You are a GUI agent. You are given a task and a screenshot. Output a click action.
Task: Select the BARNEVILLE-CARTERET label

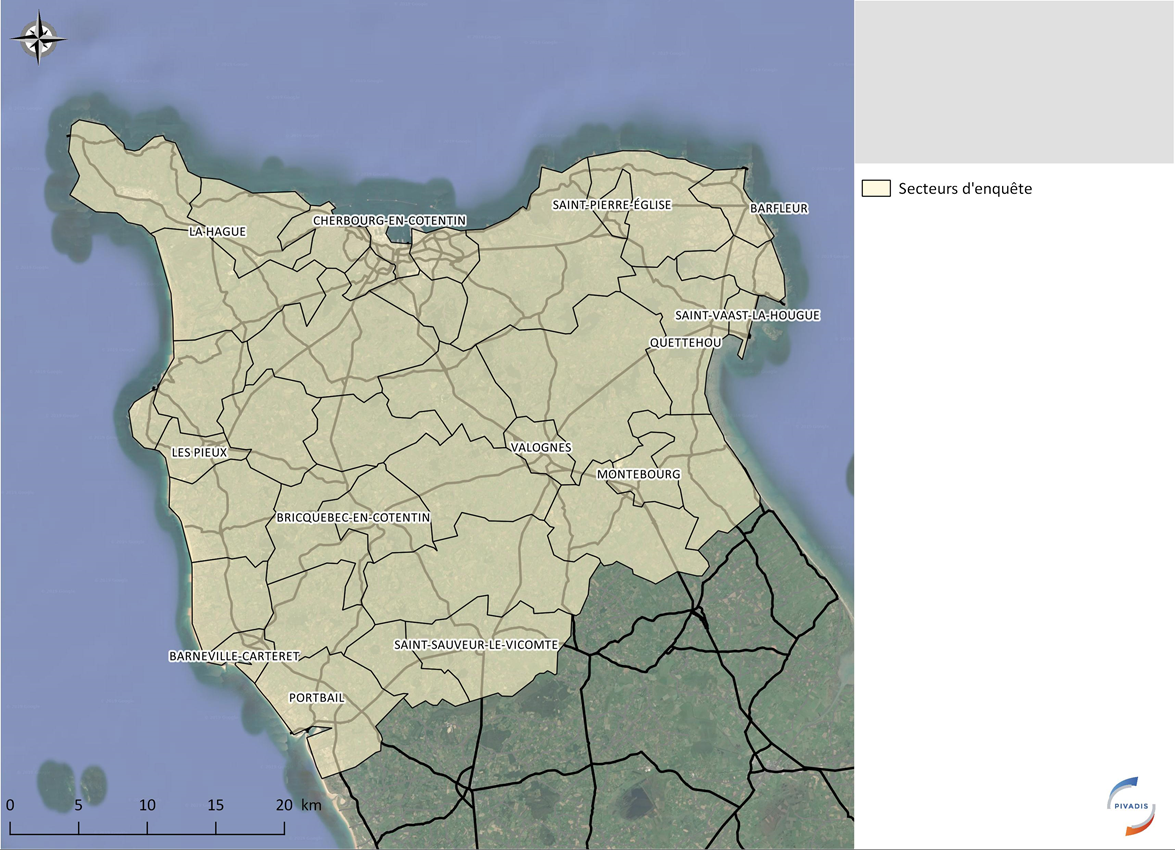pyautogui.click(x=235, y=657)
